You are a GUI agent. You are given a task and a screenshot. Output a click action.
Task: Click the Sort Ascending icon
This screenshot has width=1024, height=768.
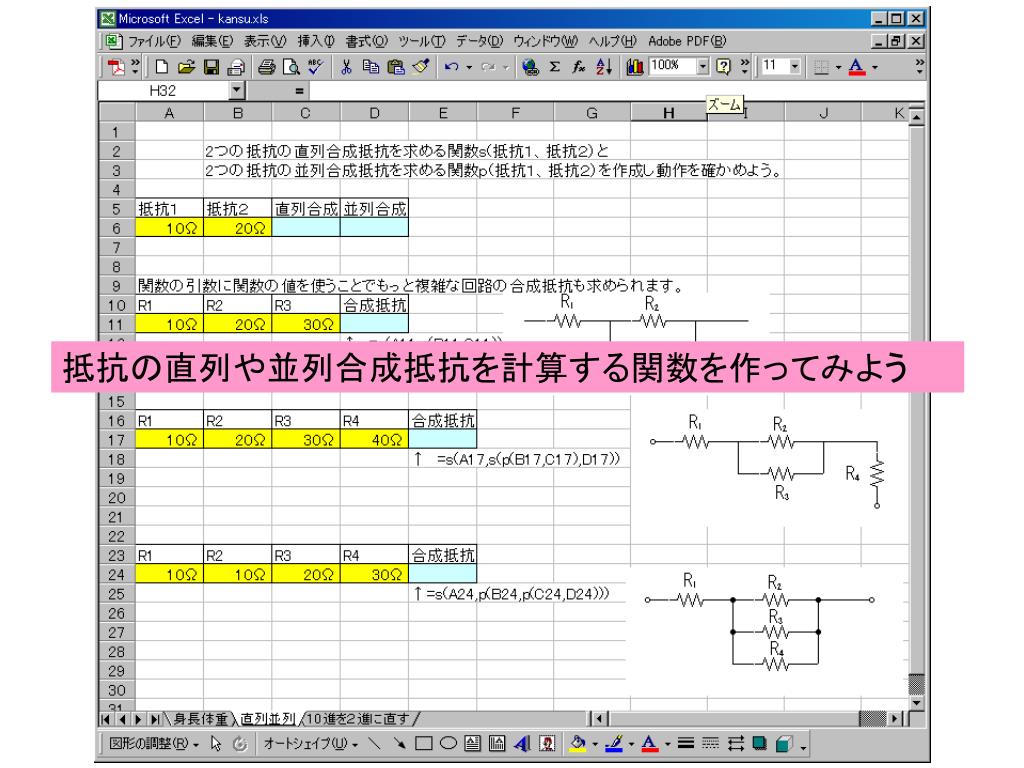tap(604, 67)
